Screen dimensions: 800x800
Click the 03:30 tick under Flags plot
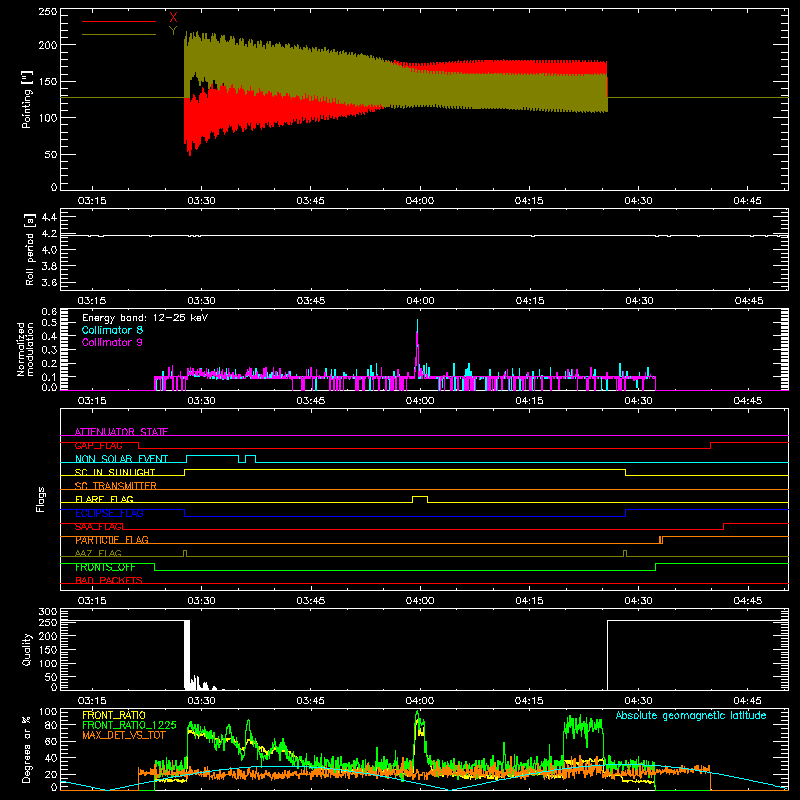pos(201,601)
